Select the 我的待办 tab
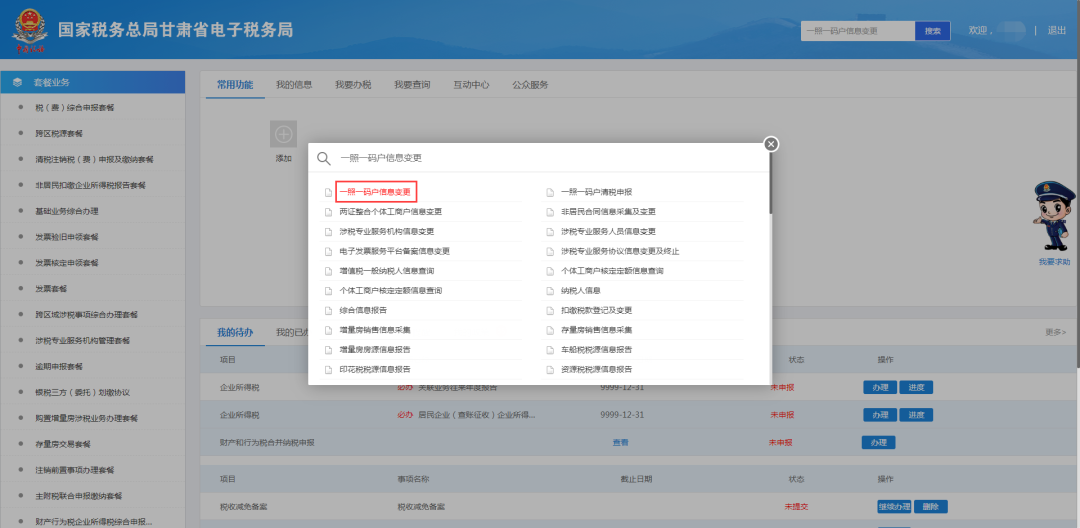This screenshot has width=1080, height=528. pyautogui.click(x=235, y=332)
